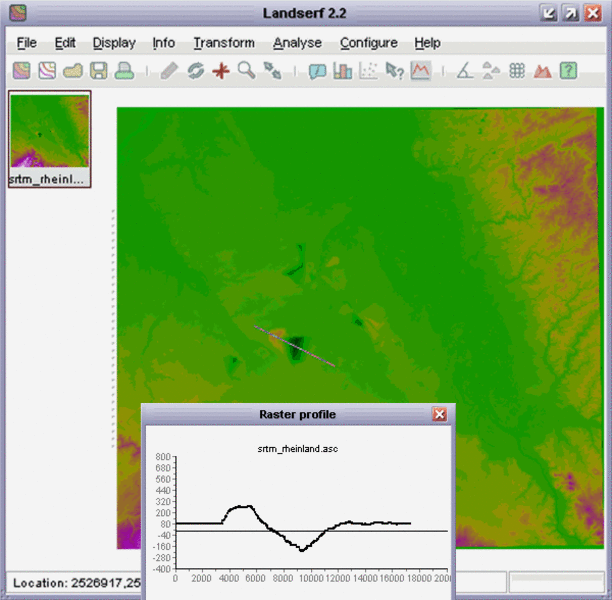The height and width of the screenshot is (600, 612).
Task: Click the query pointer toolbar icon
Action: point(395,71)
